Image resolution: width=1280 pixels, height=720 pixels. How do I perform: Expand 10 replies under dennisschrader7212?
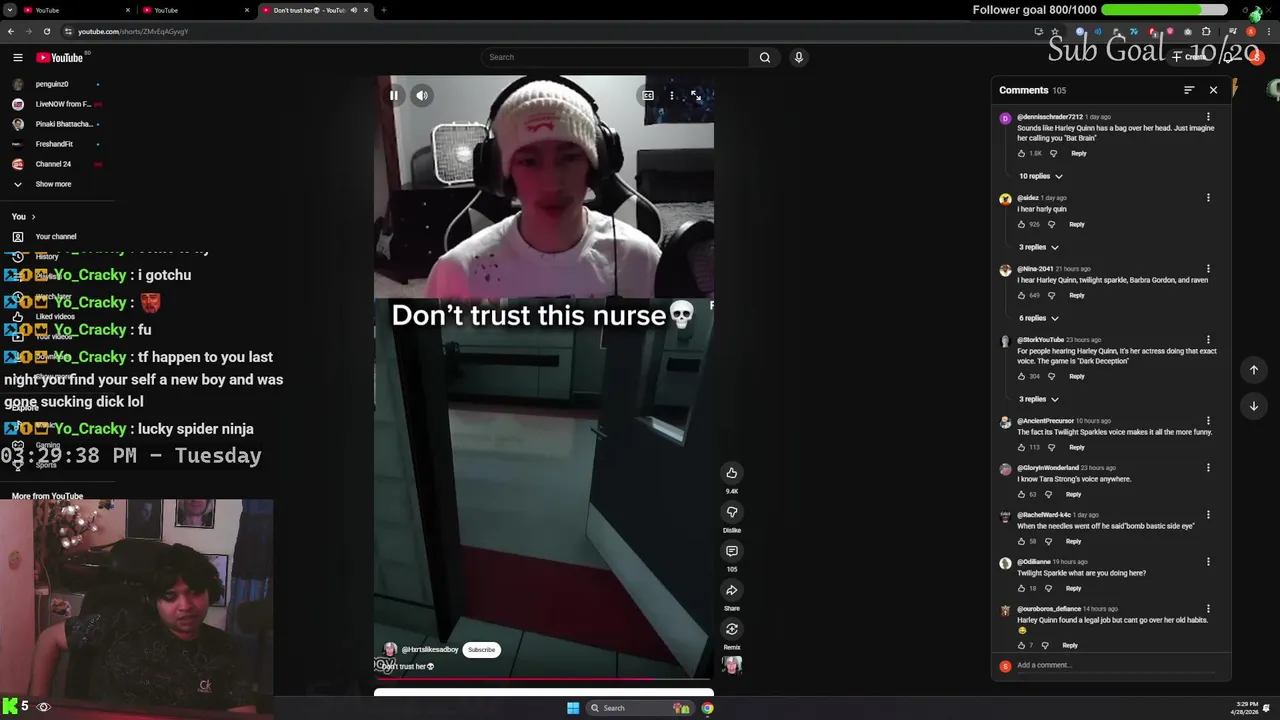(x=1041, y=176)
